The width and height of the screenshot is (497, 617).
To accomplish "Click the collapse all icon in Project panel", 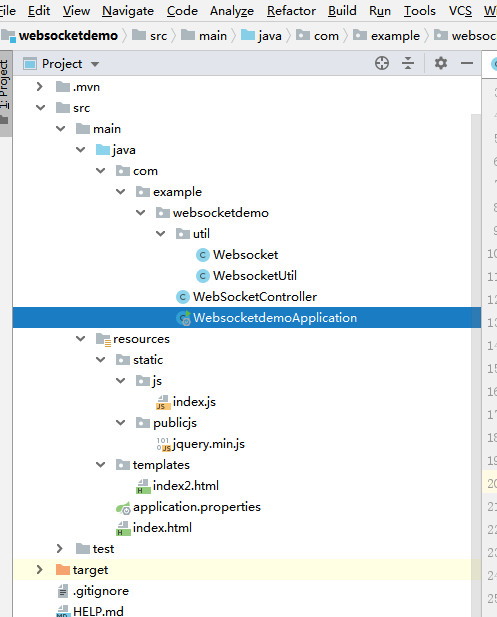I will pos(408,63).
